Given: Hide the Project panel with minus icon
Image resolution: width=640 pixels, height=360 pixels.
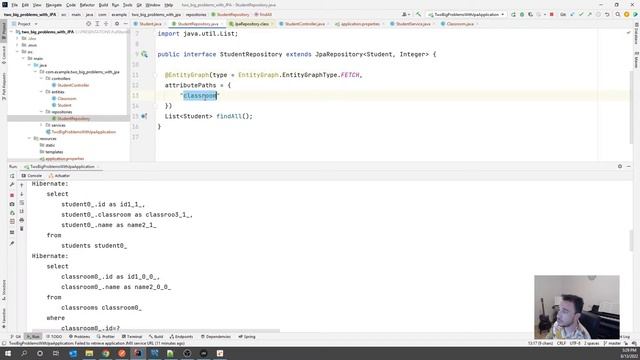Looking at the screenshot, I should [125, 24].
